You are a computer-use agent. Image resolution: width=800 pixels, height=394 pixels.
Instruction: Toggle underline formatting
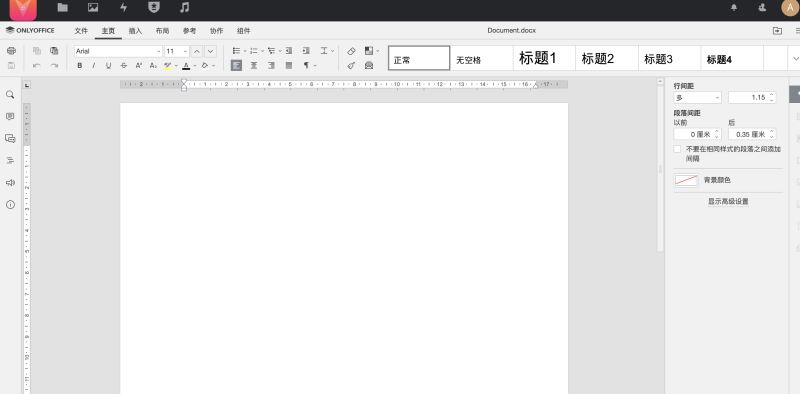[x=108, y=65]
